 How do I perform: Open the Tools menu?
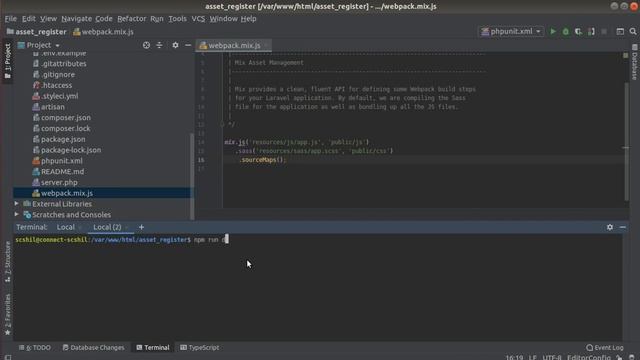tap(177, 19)
